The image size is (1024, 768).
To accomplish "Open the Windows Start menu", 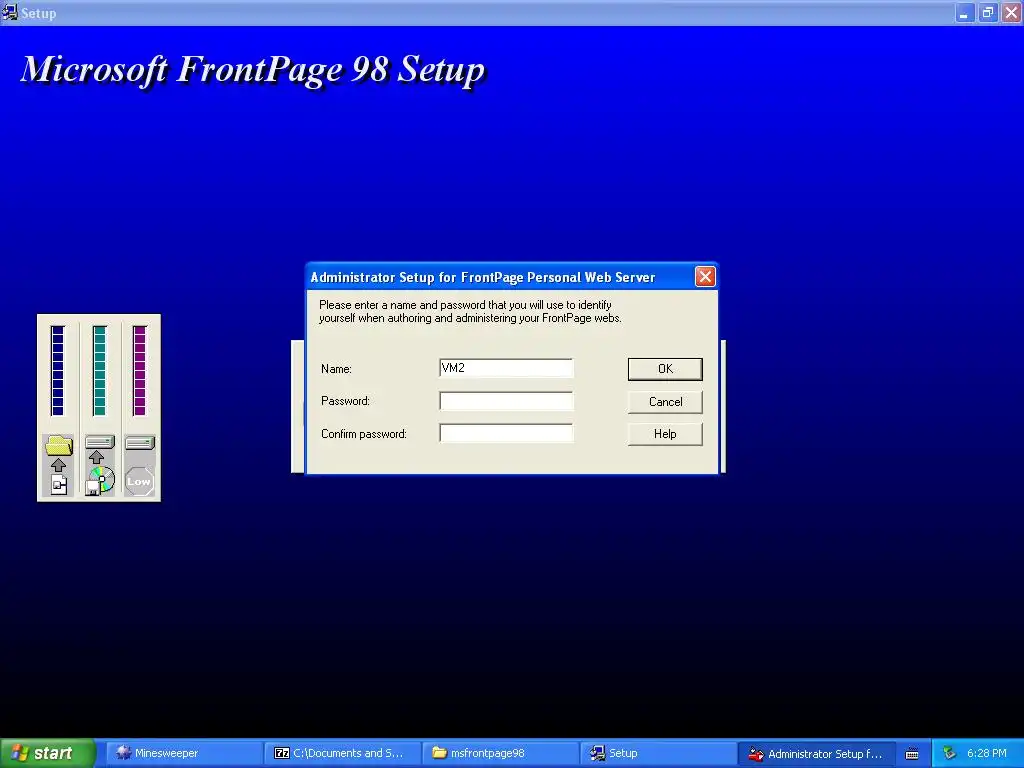I will pyautogui.click(x=48, y=753).
